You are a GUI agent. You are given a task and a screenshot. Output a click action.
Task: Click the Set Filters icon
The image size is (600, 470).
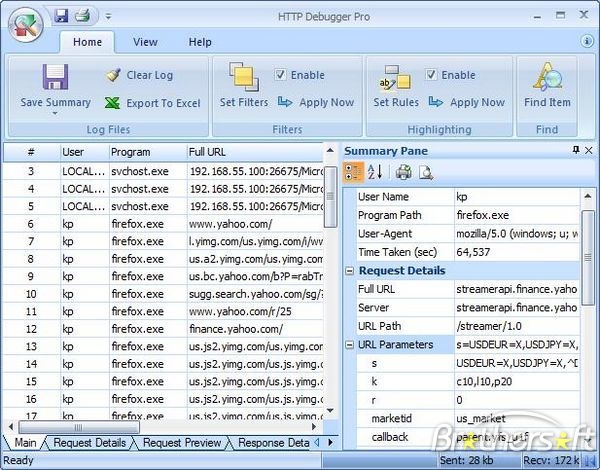244,77
